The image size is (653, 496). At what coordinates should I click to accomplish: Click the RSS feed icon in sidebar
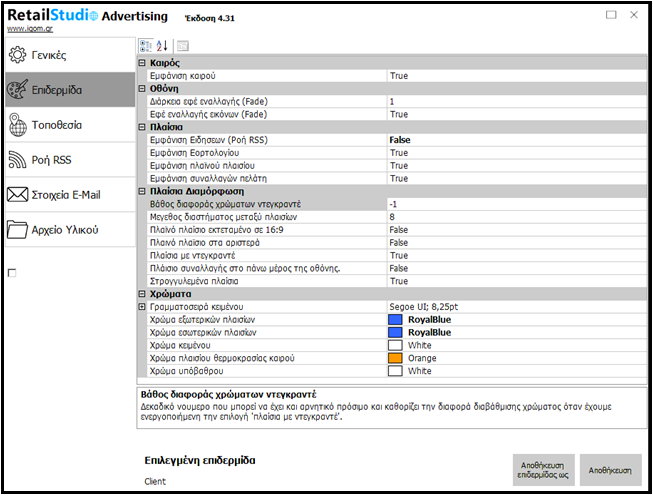[17, 160]
